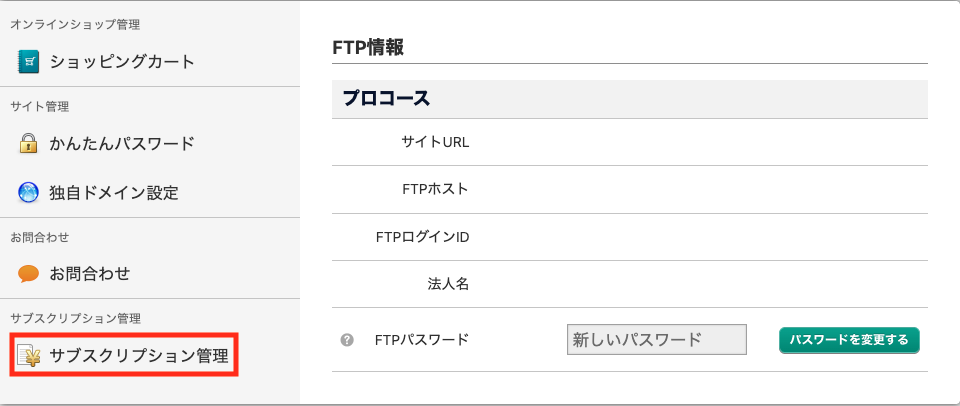Focus the 新しいパスワード input field
This screenshot has height=406, width=960.
[x=656, y=340]
